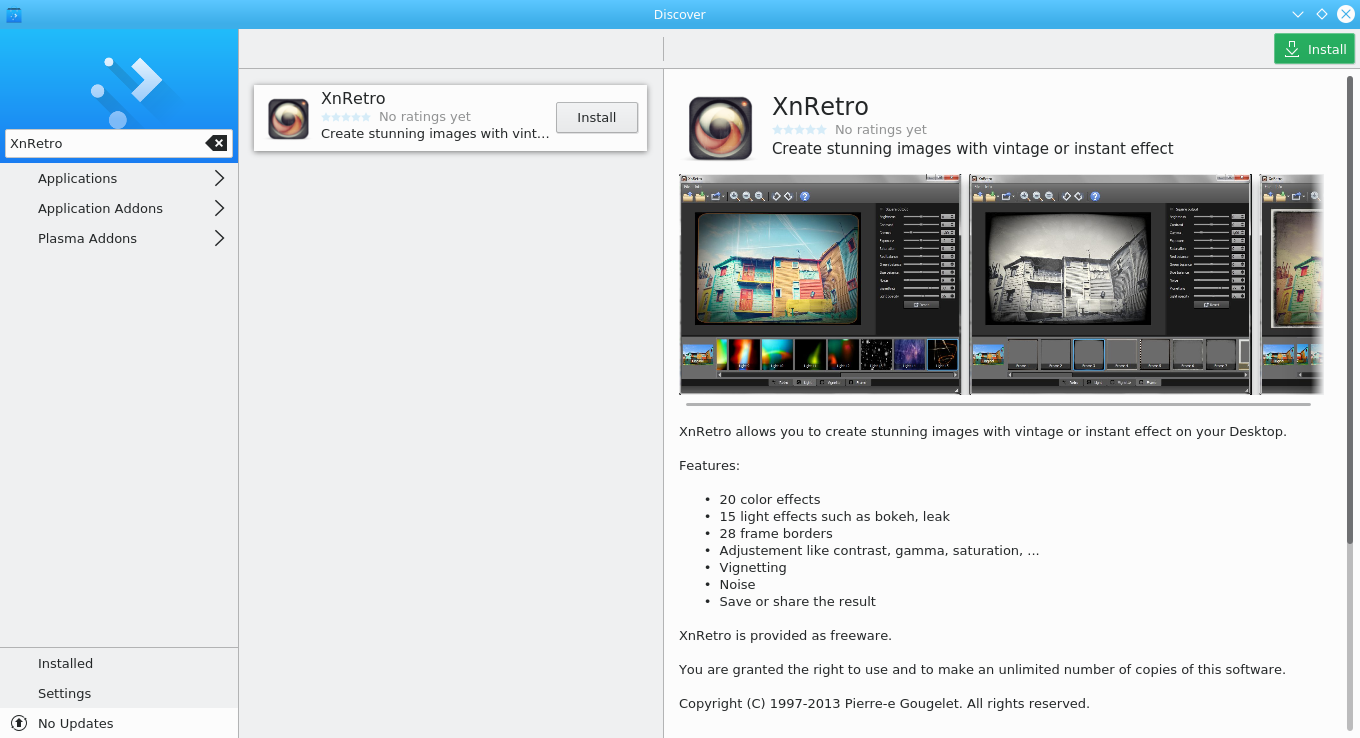Click the "XnRetro allows you to create stunning images" paragraph
1360x738 pixels.
983,431
